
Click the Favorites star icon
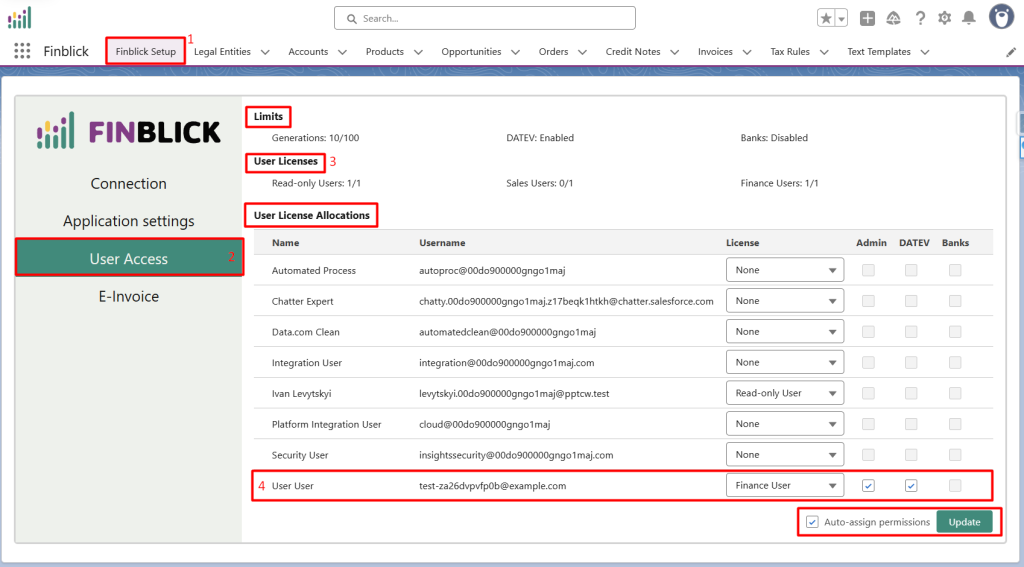tap(826, 18)
